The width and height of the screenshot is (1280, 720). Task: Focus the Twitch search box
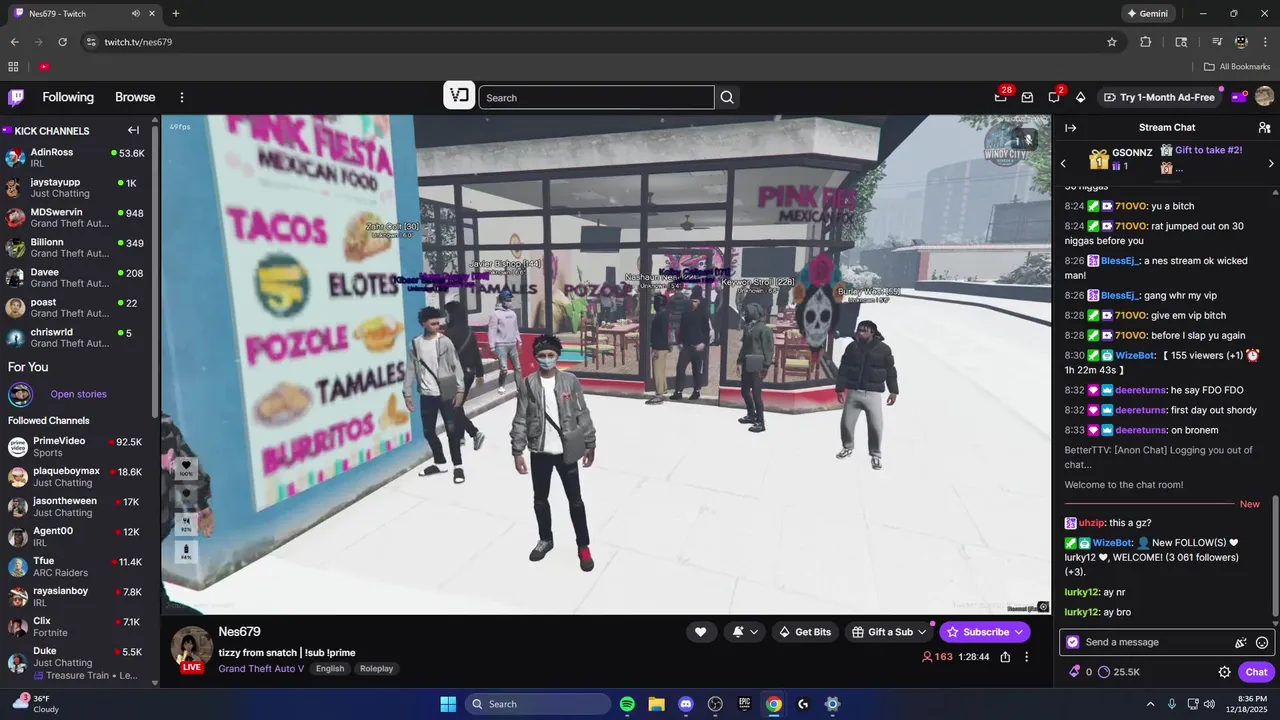click(x=596, y=97)
